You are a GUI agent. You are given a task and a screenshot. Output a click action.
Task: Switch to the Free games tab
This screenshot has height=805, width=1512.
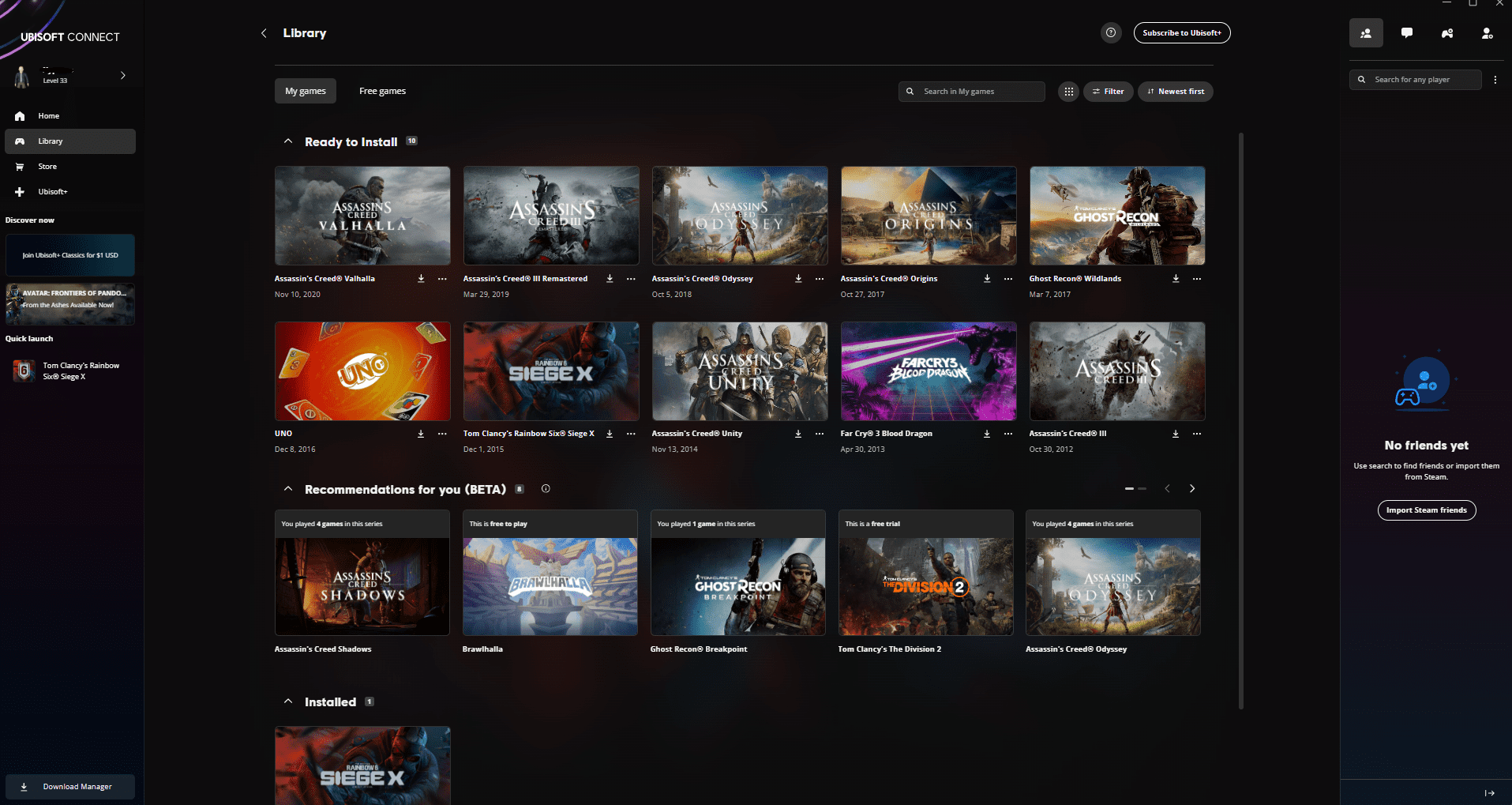[381, 90]
